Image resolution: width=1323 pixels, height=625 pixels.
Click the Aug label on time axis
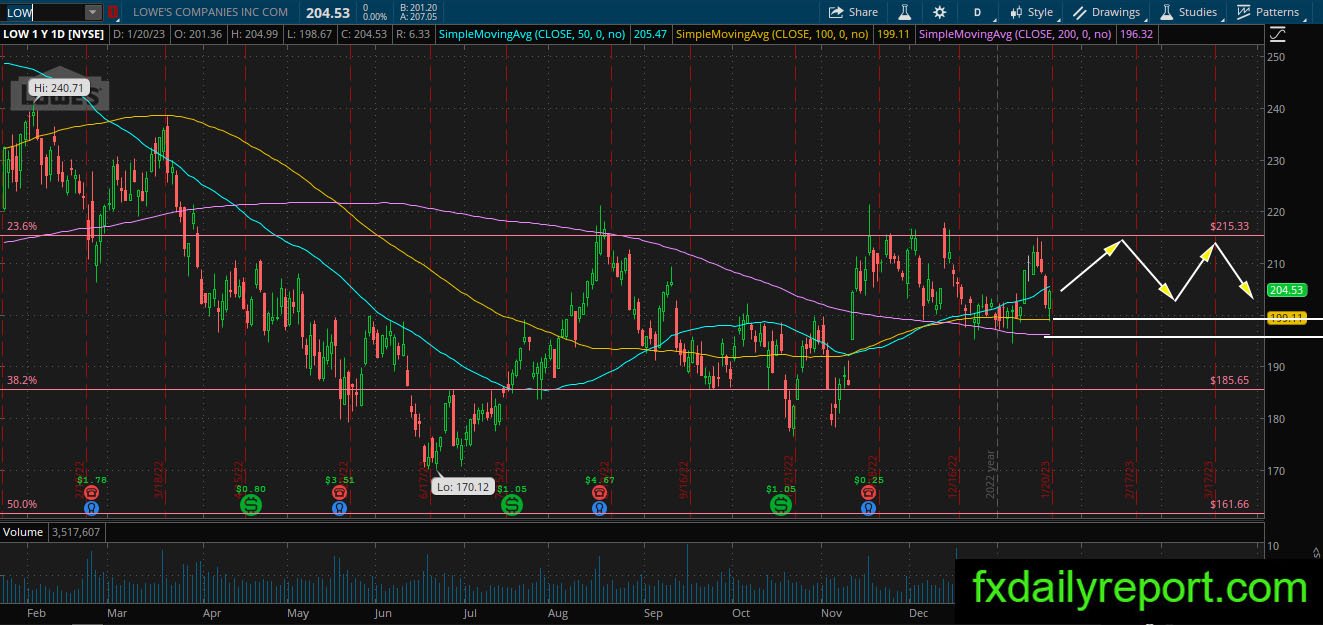(558, 613)
